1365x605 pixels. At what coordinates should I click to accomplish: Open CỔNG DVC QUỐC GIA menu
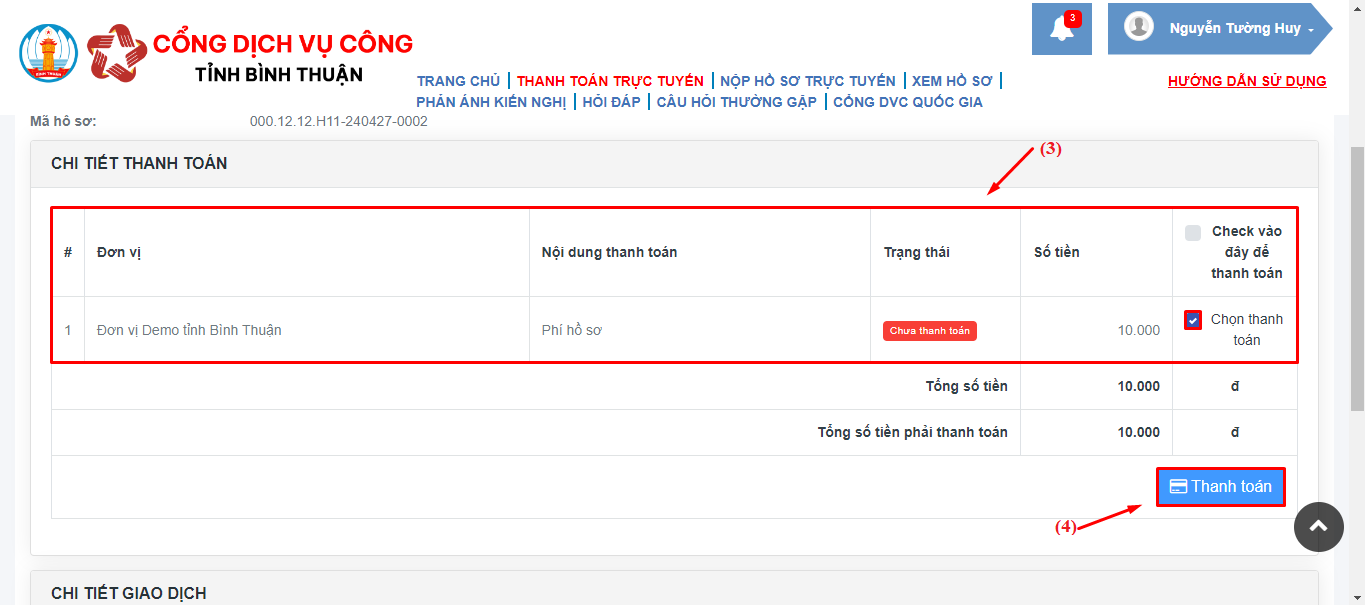click(908, 102)
